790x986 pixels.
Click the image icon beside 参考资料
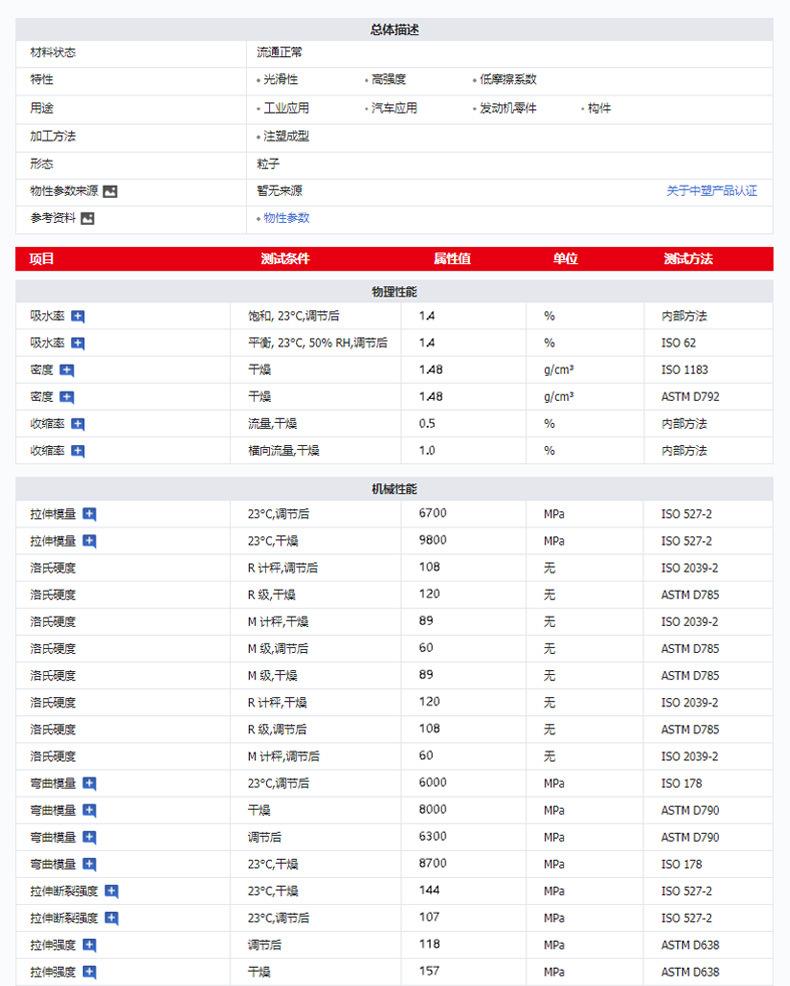click(x=87, y=218)
